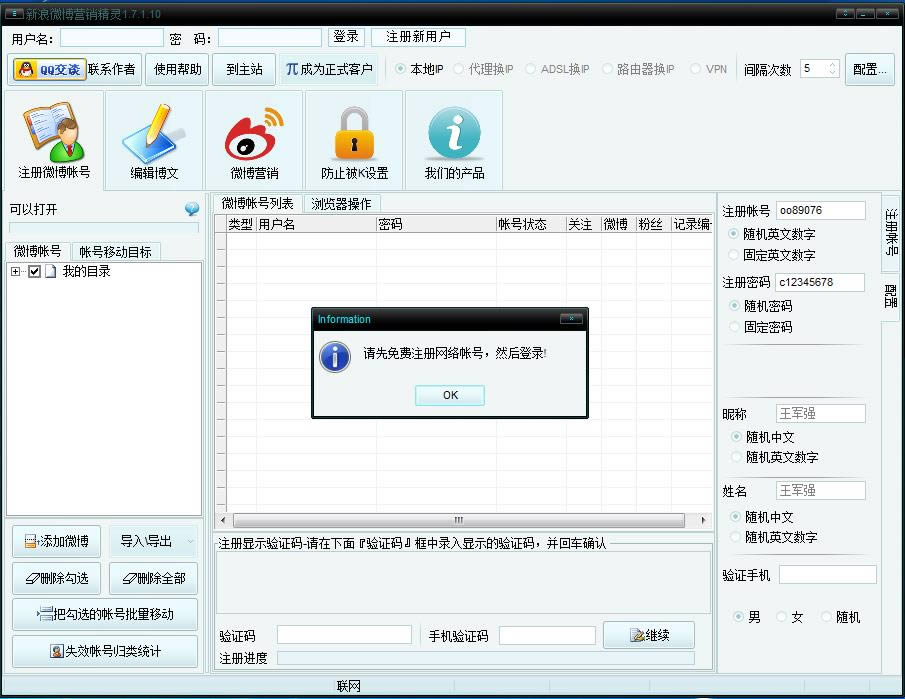This screenshot has height=699, width=905.
Task: Select VPN radio button
Action: [696, 69]
